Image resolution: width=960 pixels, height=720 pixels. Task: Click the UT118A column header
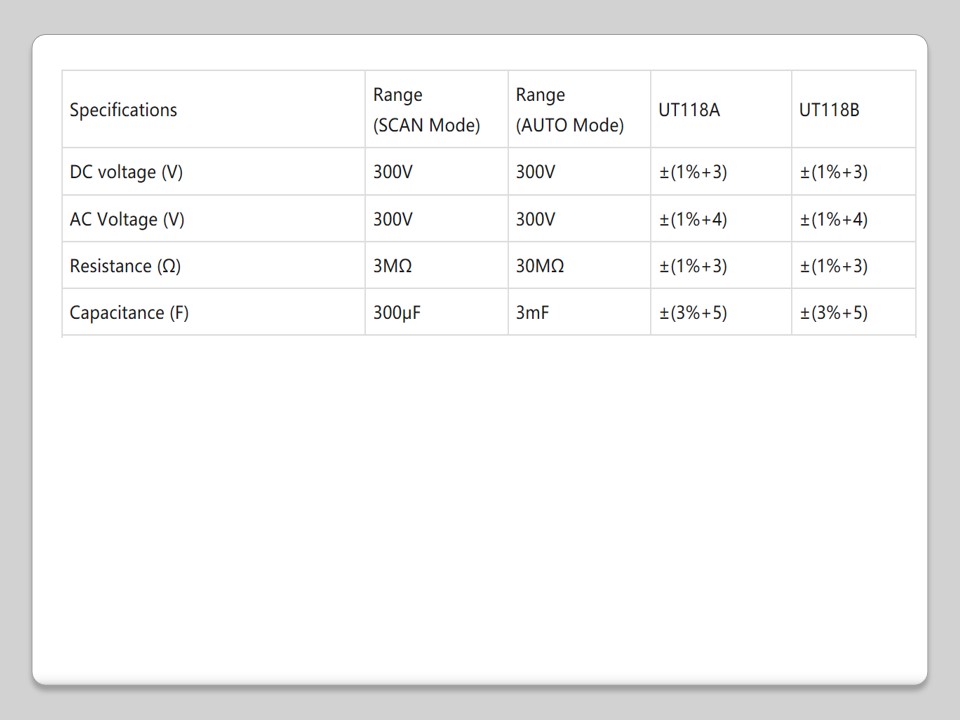(689, 110)
